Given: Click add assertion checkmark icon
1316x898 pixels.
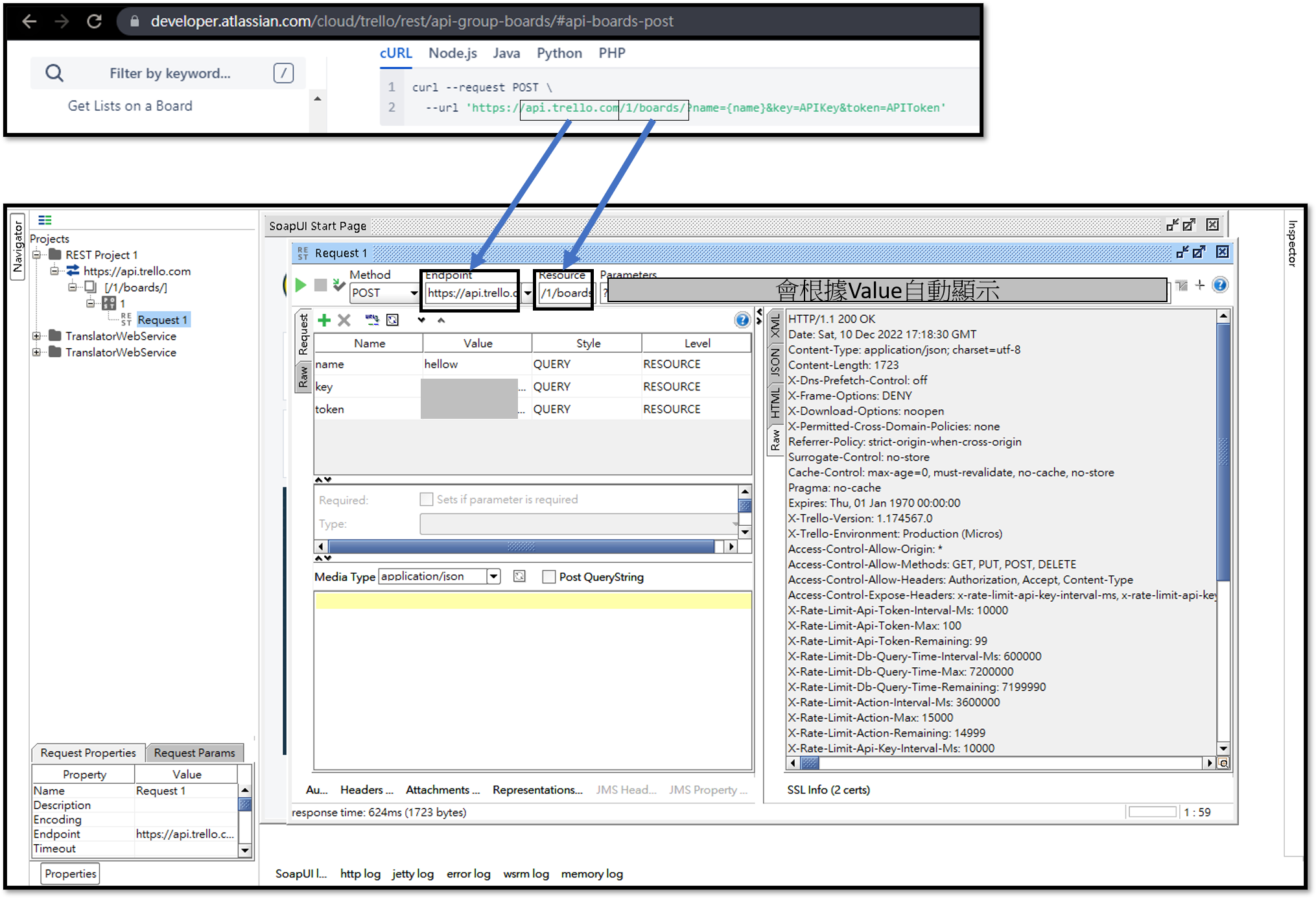Looking at the screenshot, I should [338, 284].
